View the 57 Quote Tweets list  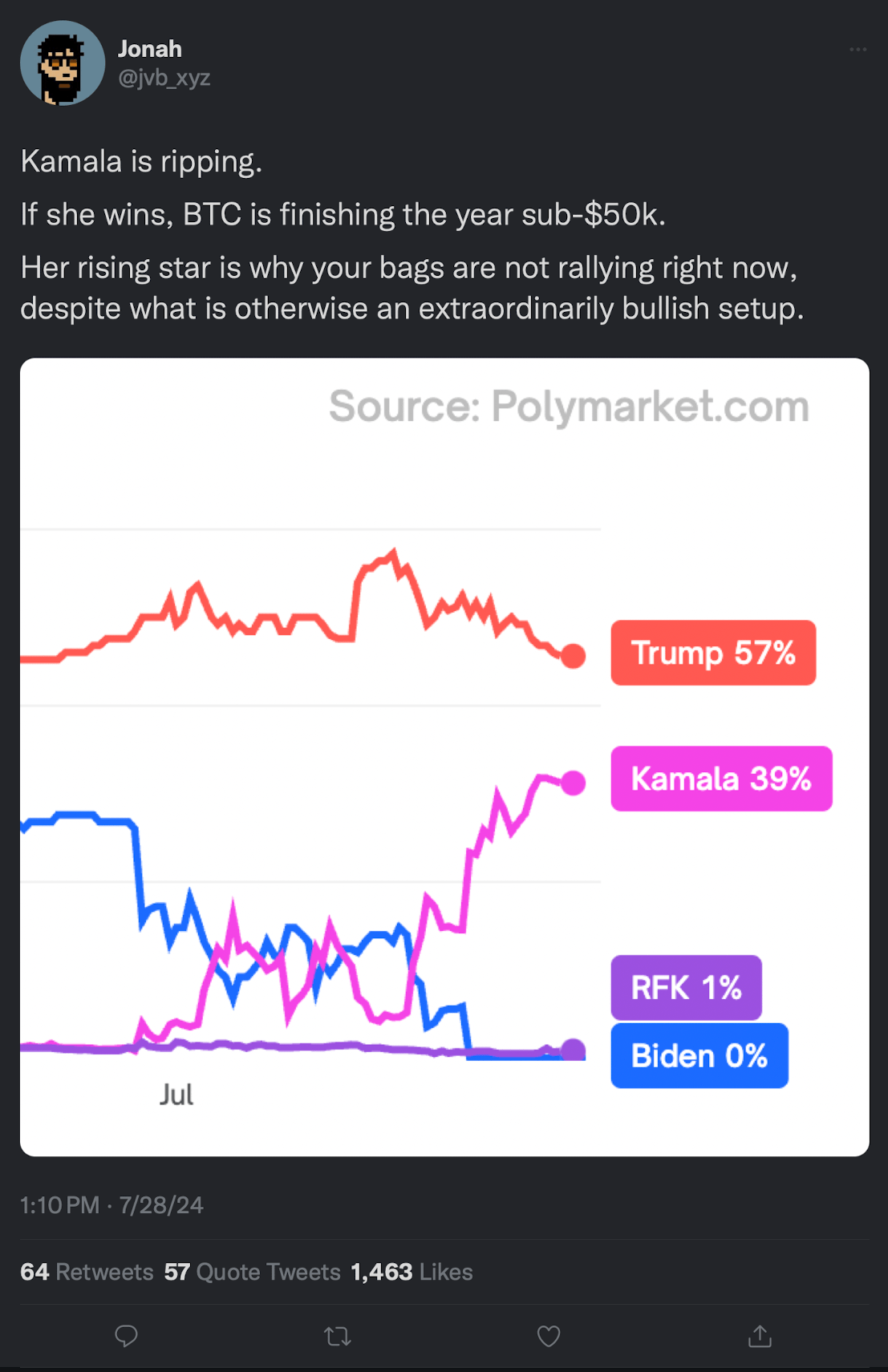coord(253,1272)
